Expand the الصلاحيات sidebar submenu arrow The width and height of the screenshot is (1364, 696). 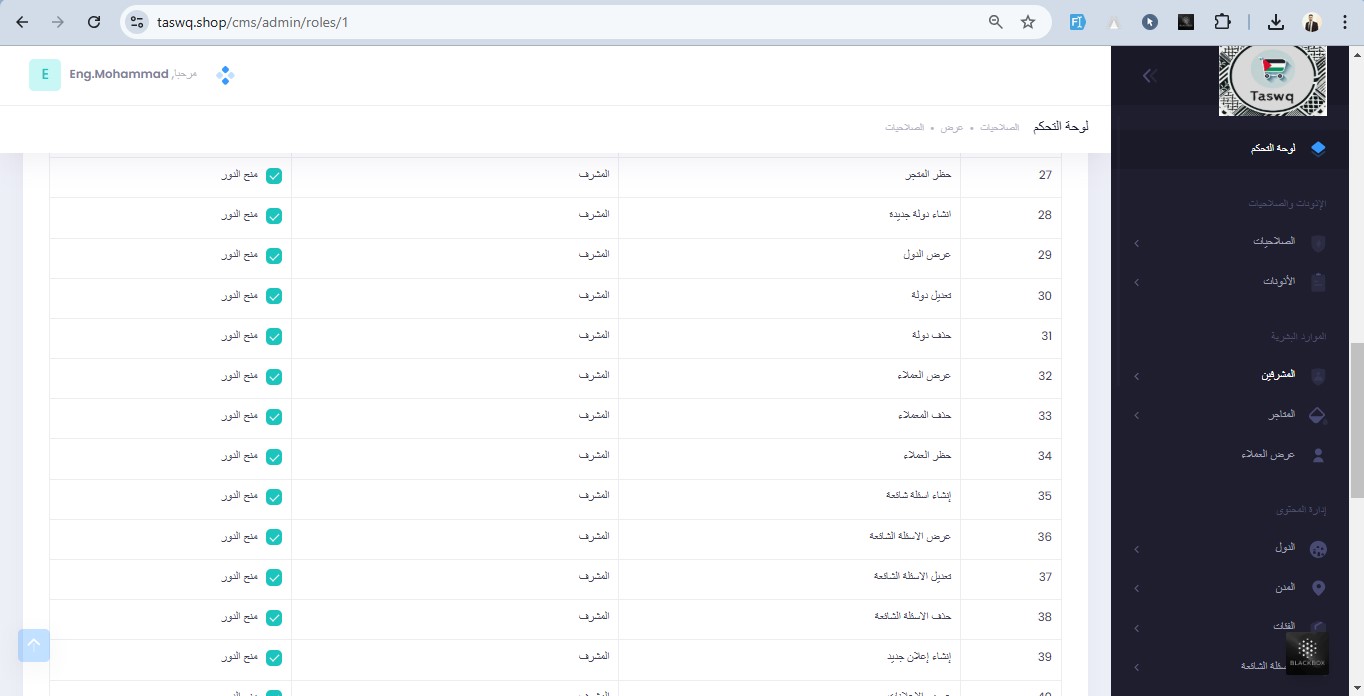pyautogui.click(x=1136, y=243)
